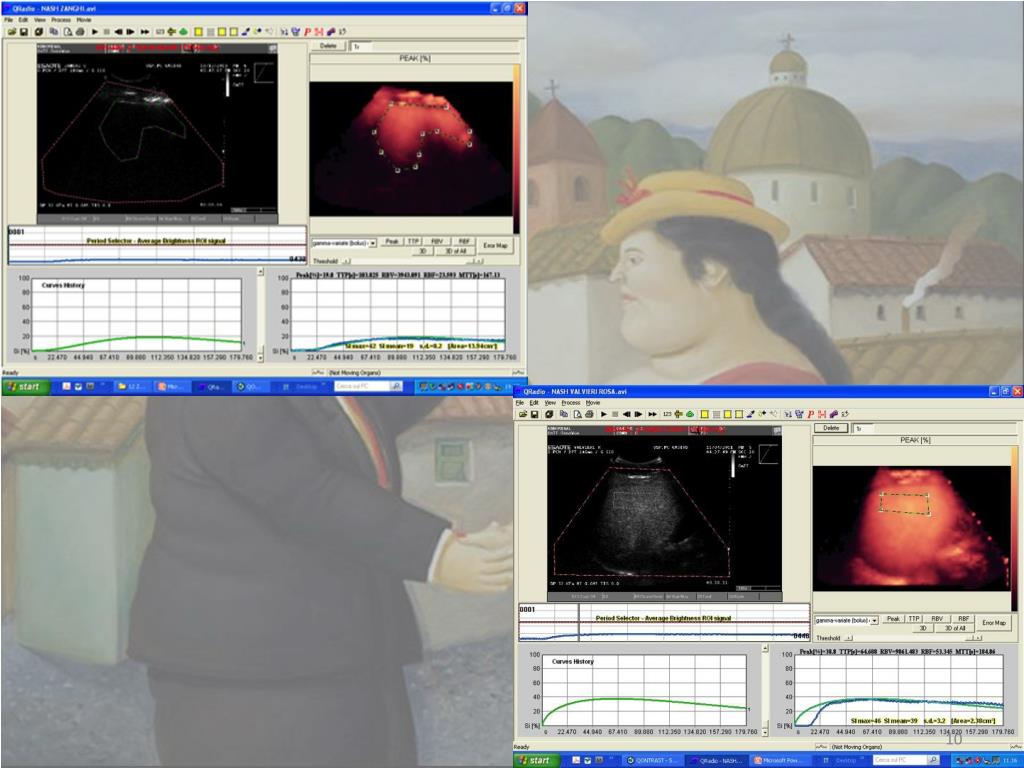Start playback in NASH ZANGHI window

tap(95, 31)
